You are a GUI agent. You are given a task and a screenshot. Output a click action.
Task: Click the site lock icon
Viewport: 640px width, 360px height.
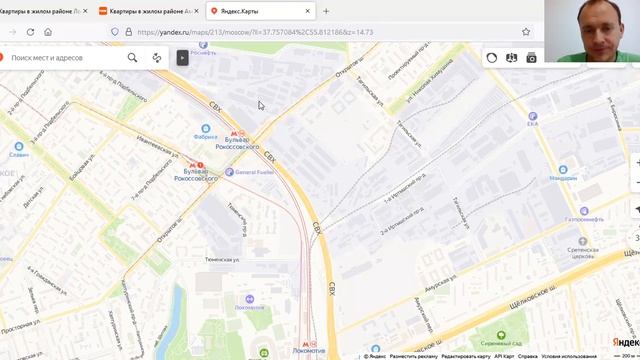tap(129, 32)
